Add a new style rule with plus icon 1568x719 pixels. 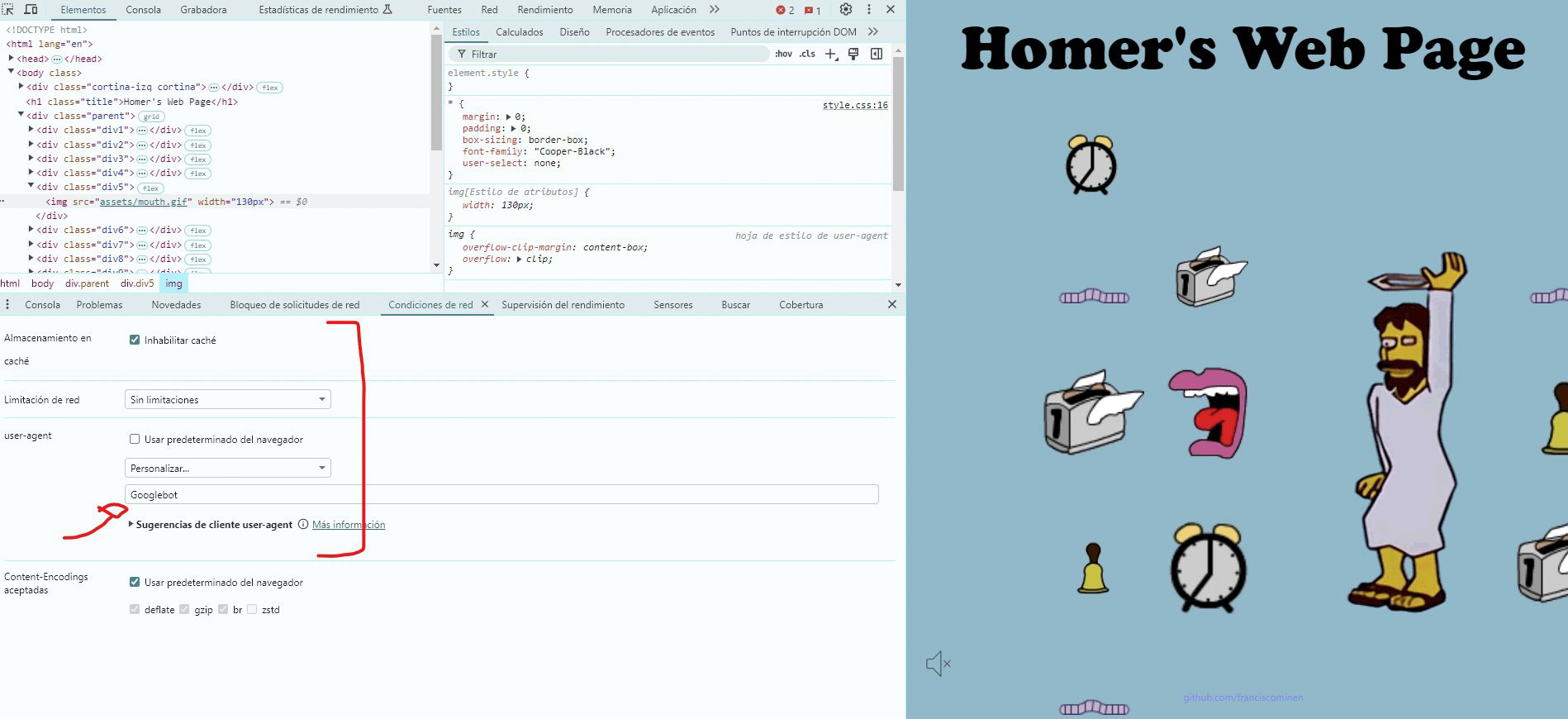[x=831, y=54]
